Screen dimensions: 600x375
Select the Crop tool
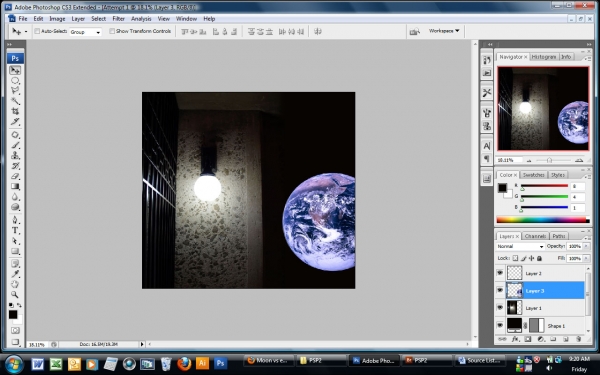click(15, 111)
